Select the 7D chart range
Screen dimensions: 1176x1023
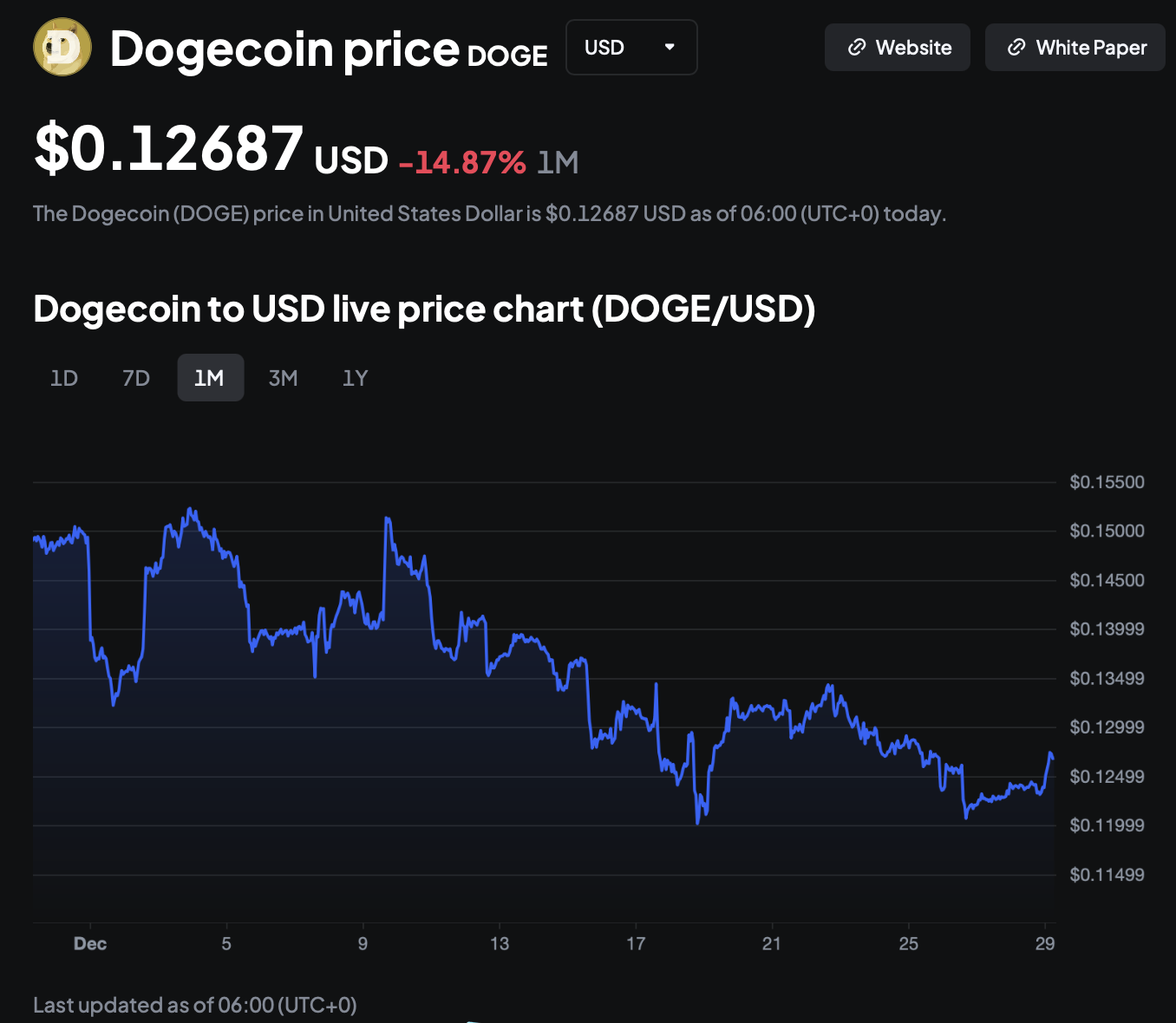click(x=136, y=378)
